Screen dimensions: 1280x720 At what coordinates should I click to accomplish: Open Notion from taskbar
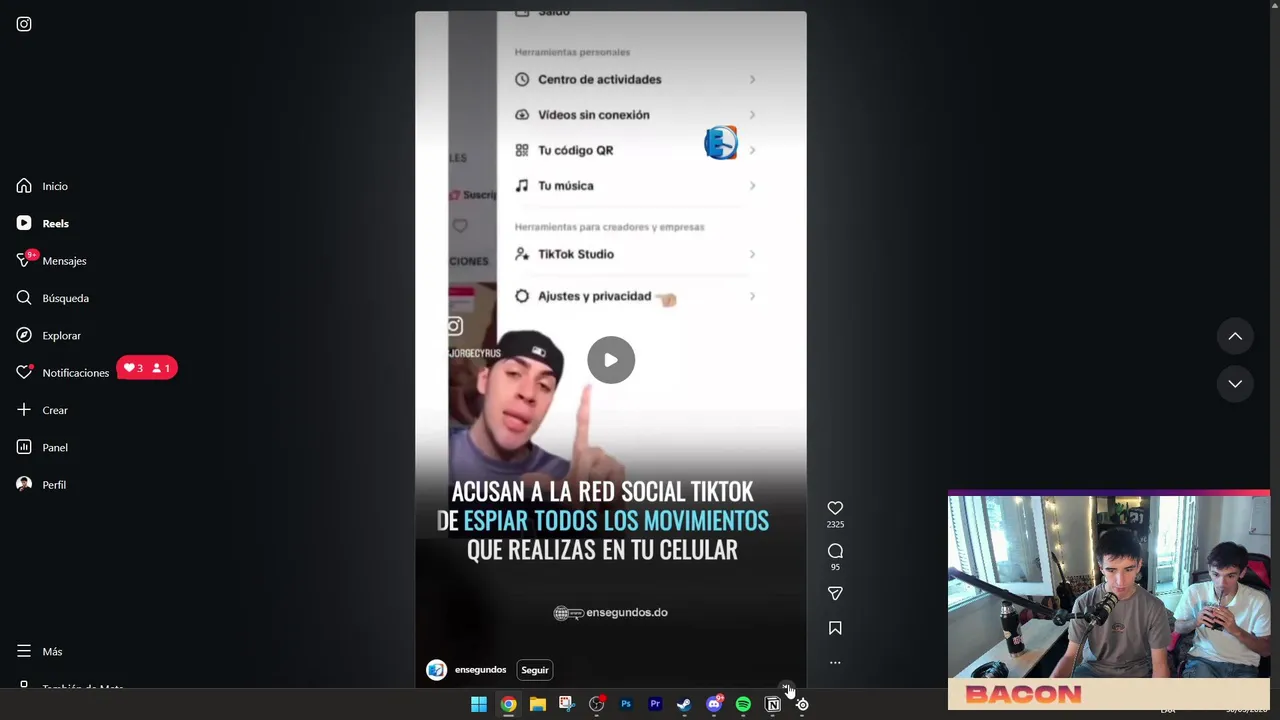(x=772, y=704)
